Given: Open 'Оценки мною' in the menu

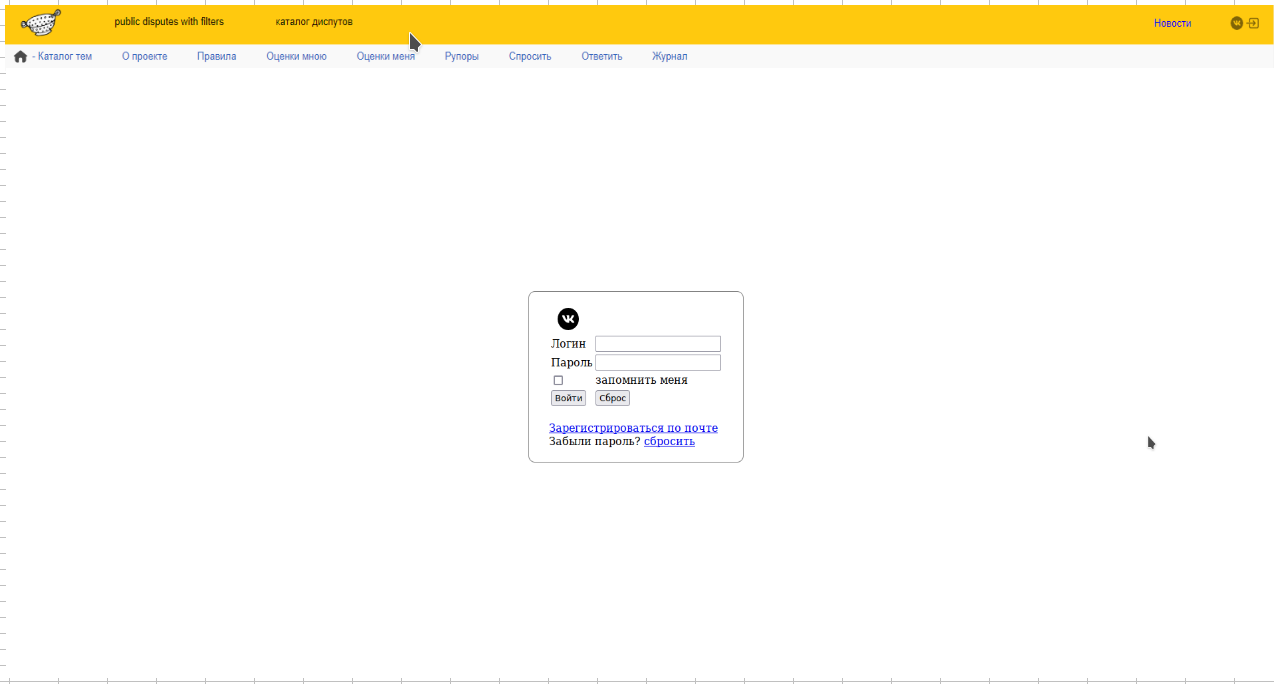Looking at the screenshot, I should pos(297,57).
